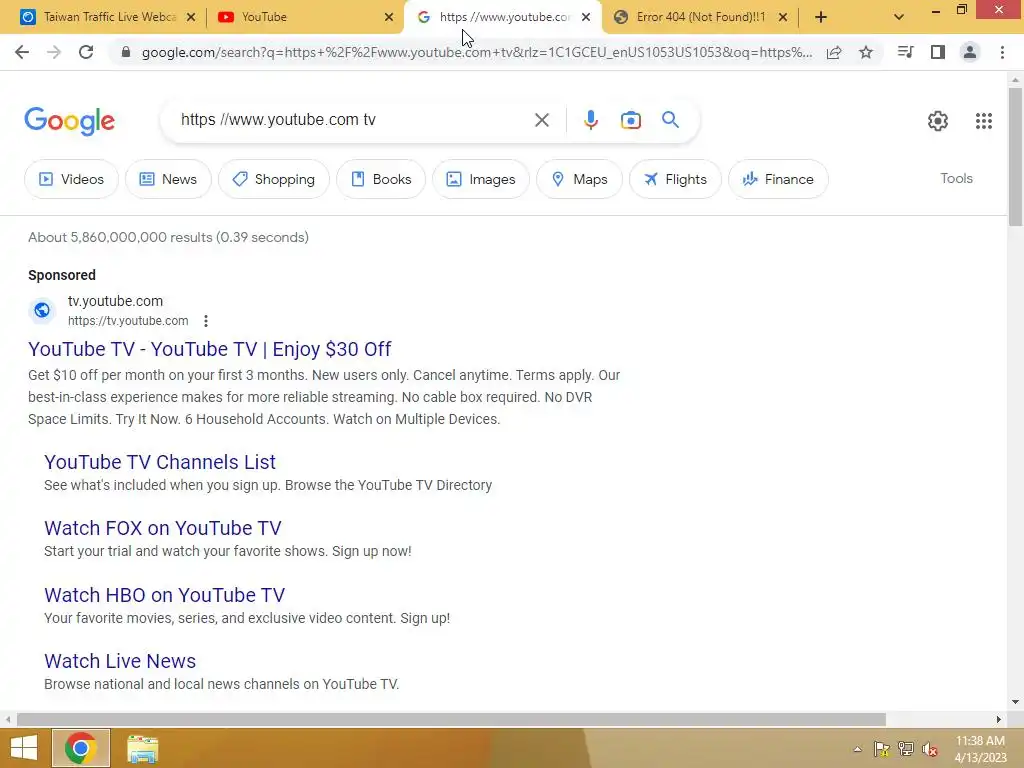This screenshot has height=768, width=1024.
Task: Close the Error 404 tab
Action: click(783, 17)
